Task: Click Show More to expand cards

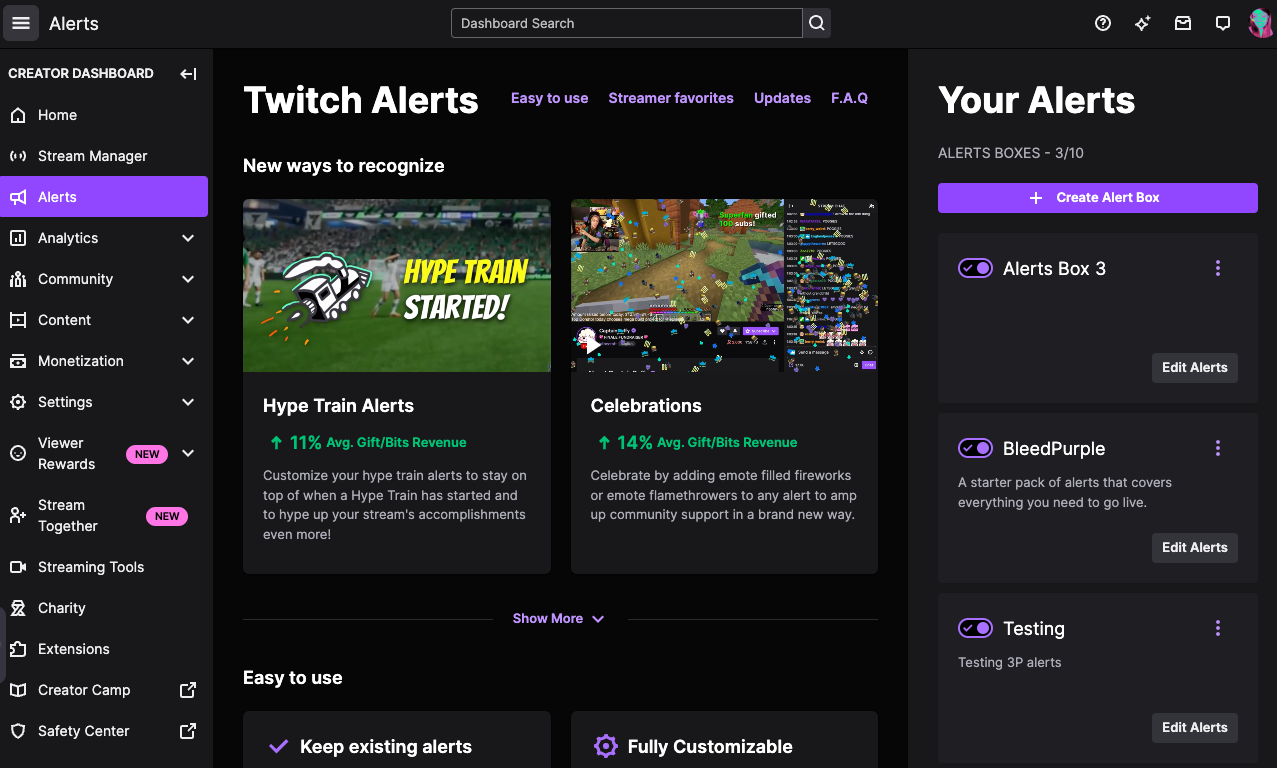Action: 559,619
